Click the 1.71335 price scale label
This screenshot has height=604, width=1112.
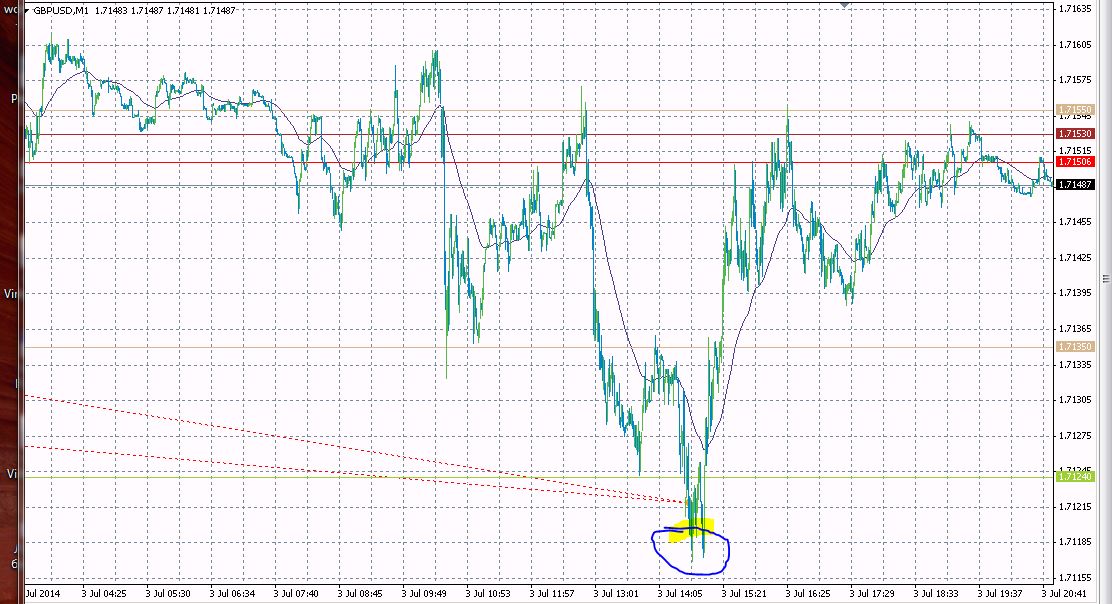tap(1075, 364)
